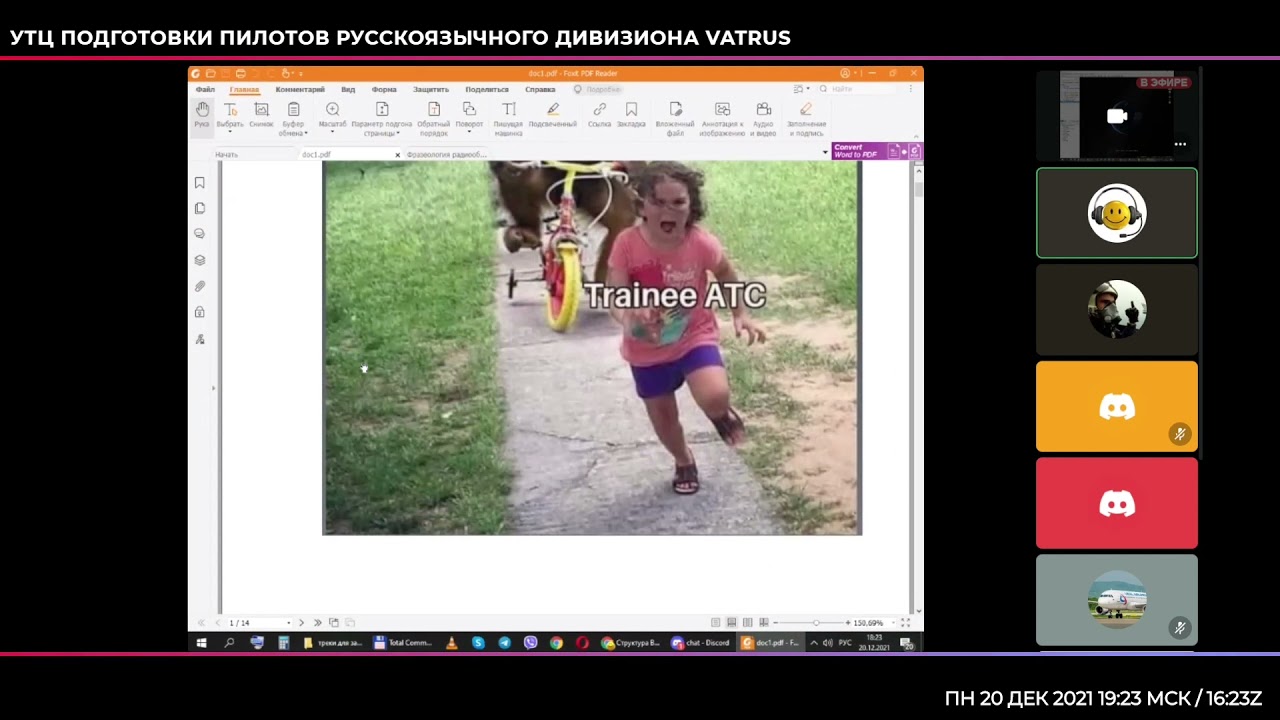Viewport: 1280px width, 720px height.
Task: Click the Подробнее tell-me field
Action: (x=598, y=89)
